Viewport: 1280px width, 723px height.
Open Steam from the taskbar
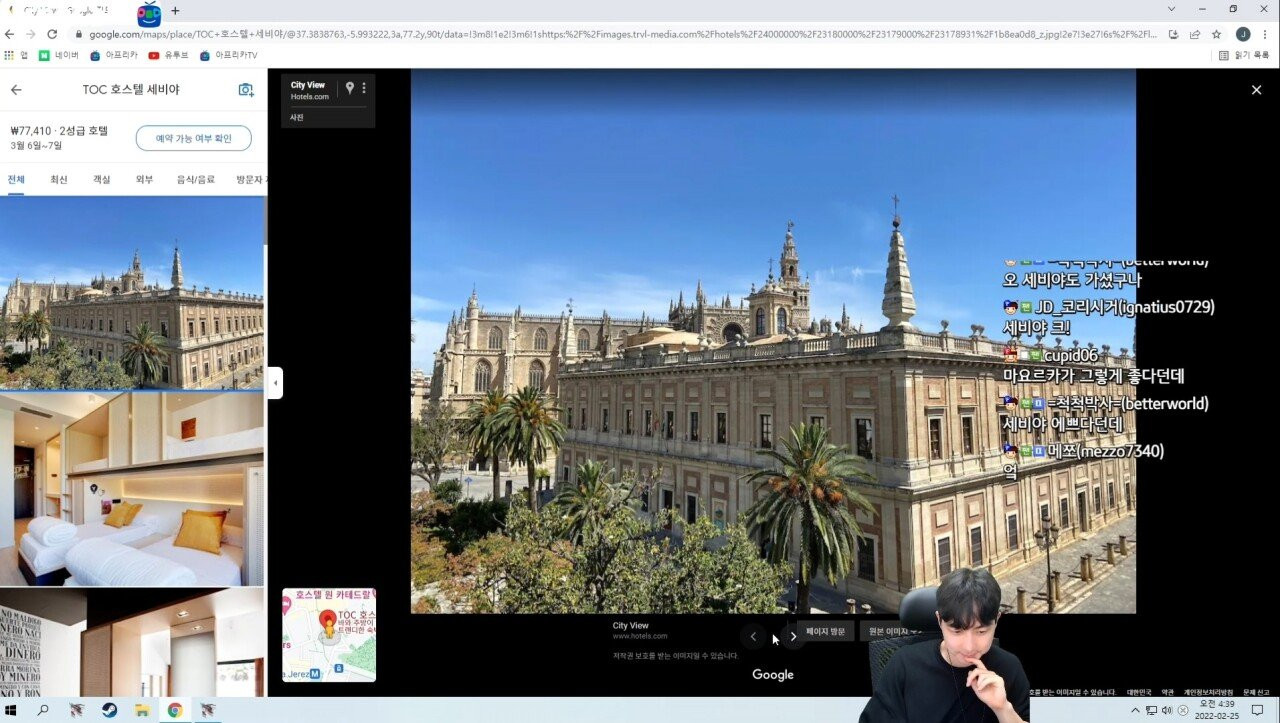pos(109,710)
